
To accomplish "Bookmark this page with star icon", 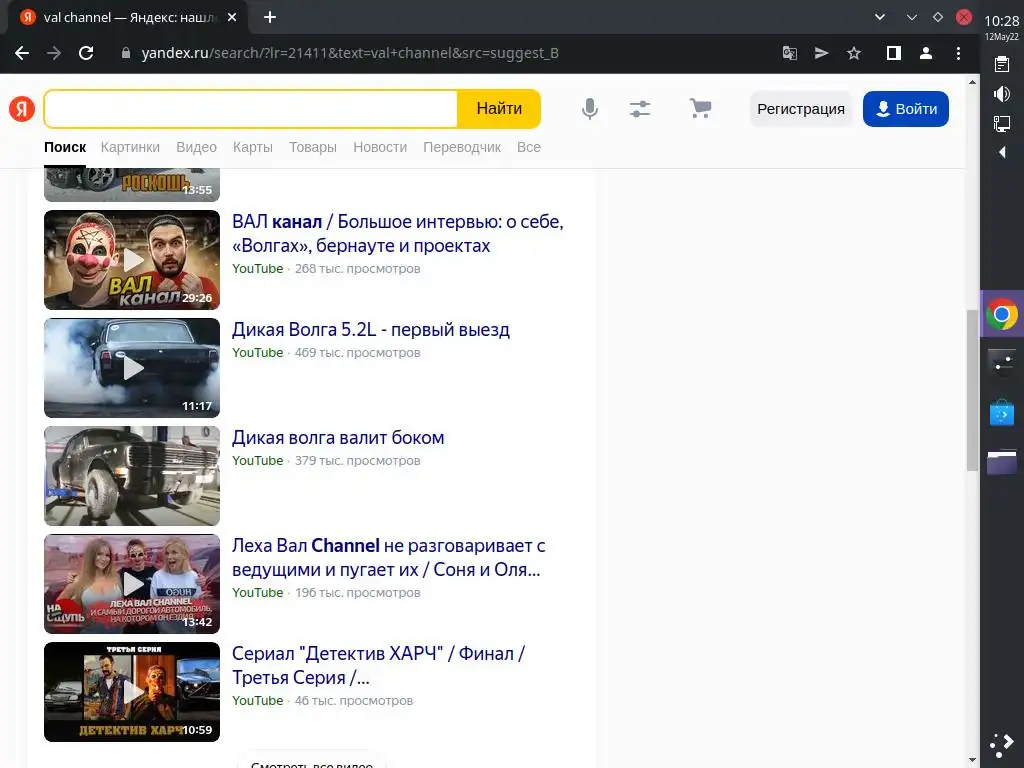I will tap(854, 53).
